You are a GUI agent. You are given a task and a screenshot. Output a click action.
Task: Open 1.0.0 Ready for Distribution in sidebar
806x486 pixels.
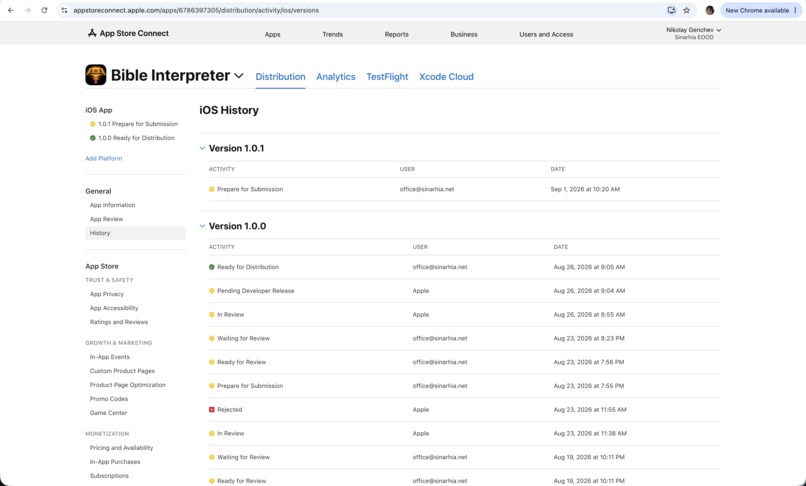(136, 138)
